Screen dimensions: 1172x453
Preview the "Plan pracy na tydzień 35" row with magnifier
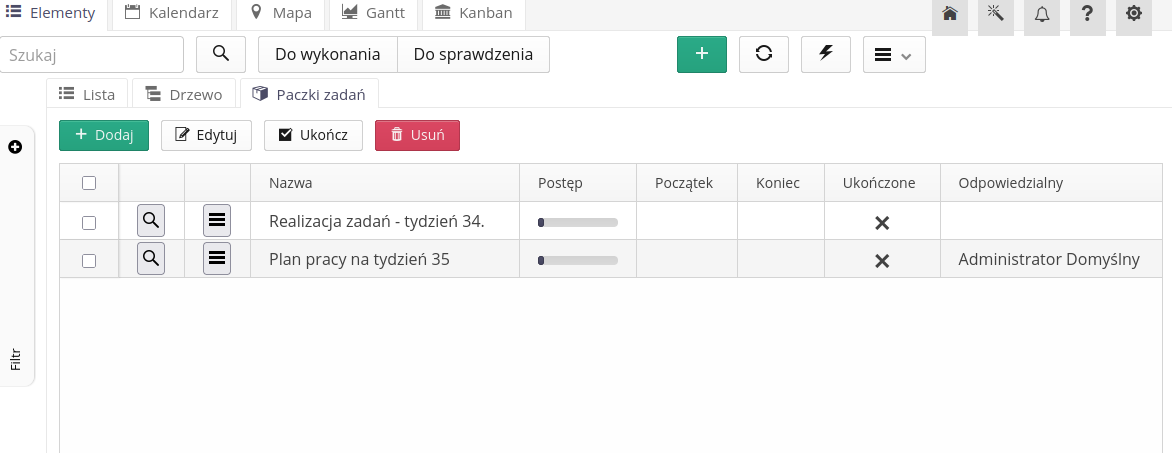151,259
